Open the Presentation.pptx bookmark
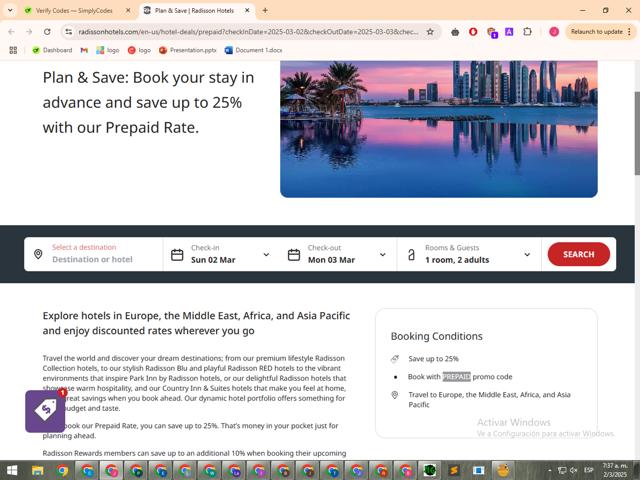 (188, 50)
